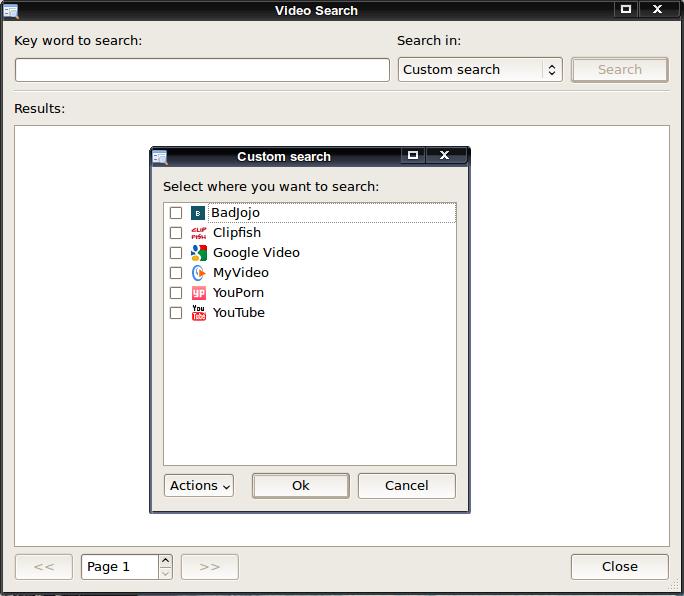
Task: Click the YouTube logo icon
Action: click(x=198, y=313)
